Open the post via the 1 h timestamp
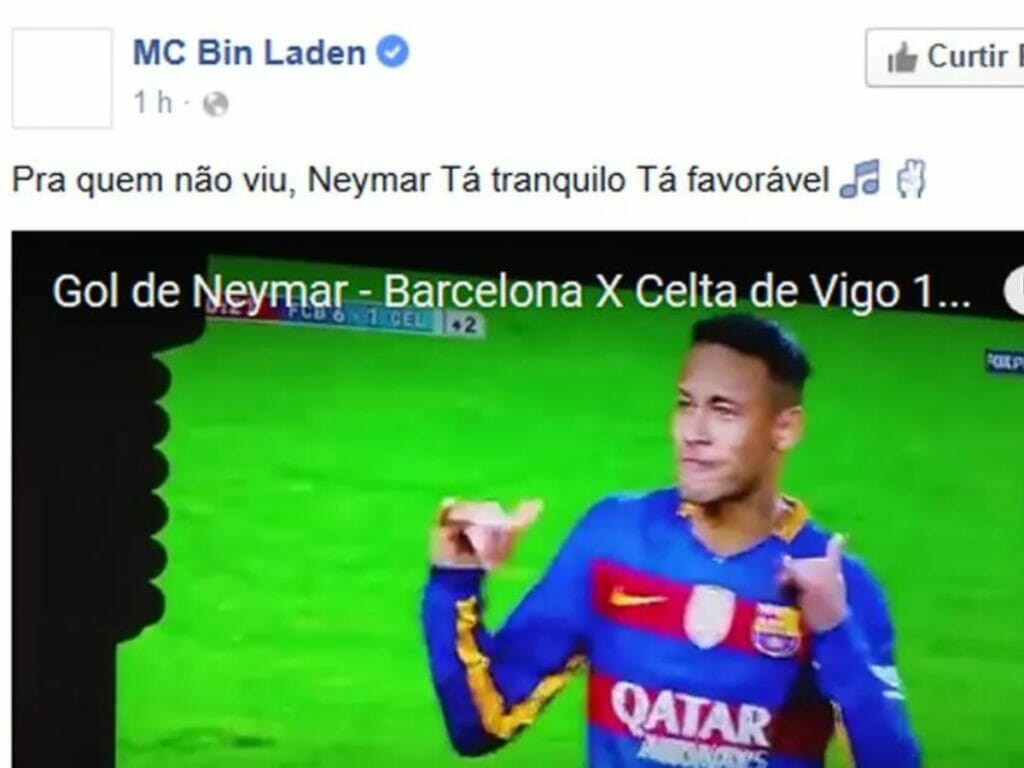The height and width of the screenshot is (768, 1024). pyautogui.click(x=153, y=103)
